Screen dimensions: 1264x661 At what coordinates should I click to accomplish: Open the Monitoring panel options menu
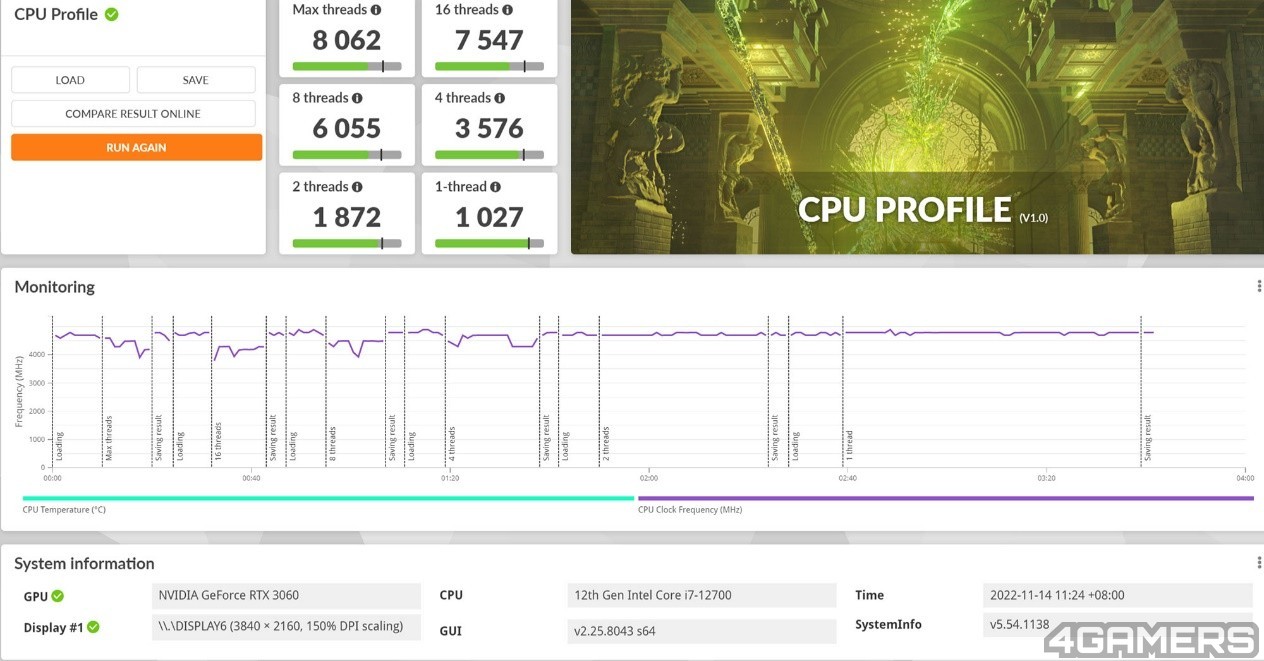[x=1258, y=287]
